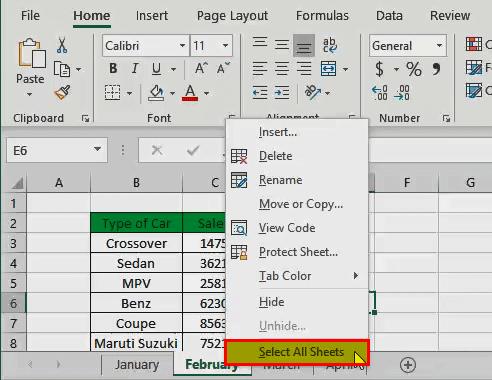Open Conditional Formatting icon

474,44
